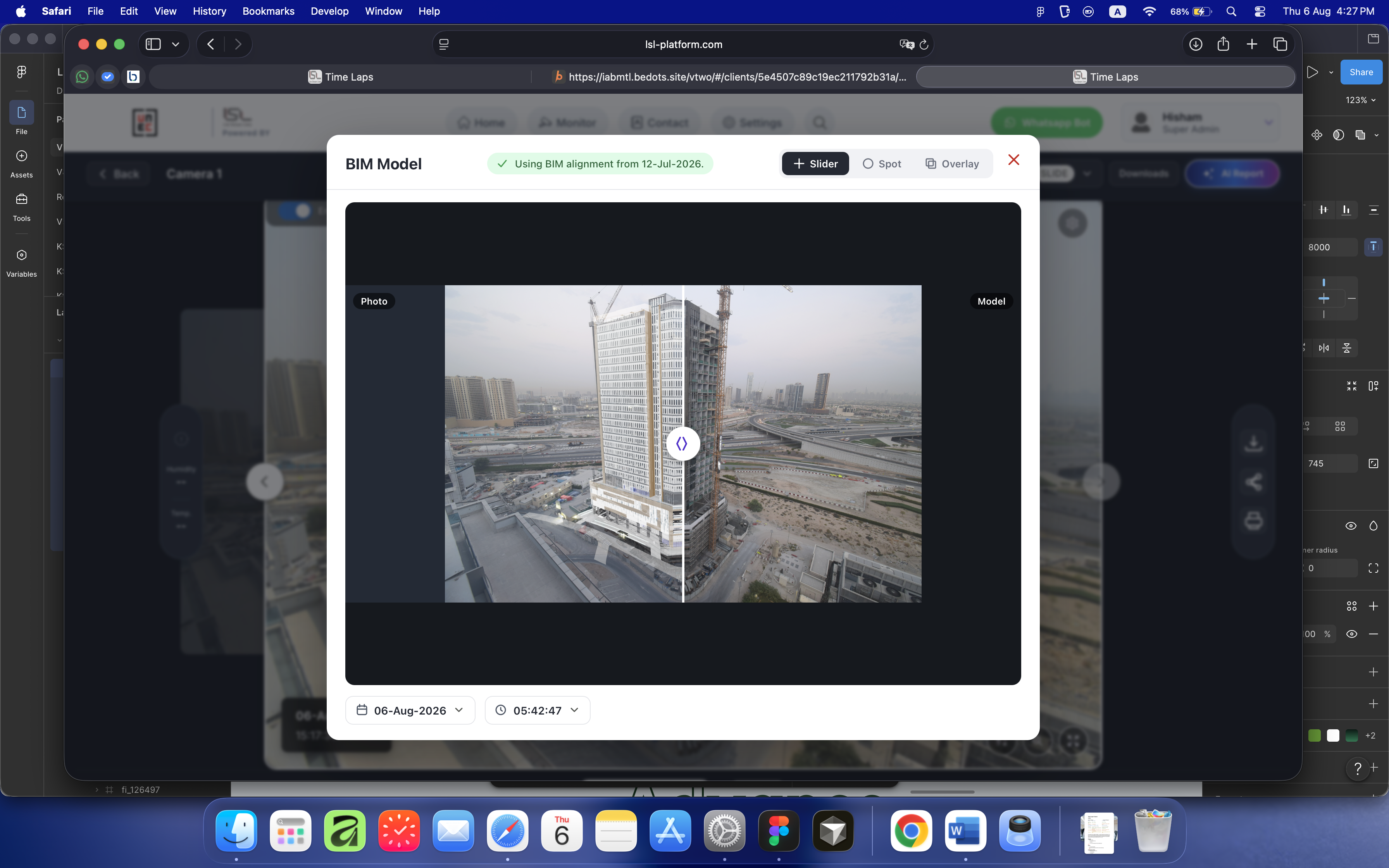Click the lsl-platform.com address bar
The image size is (1389, 868).
[x=683, y=44]
